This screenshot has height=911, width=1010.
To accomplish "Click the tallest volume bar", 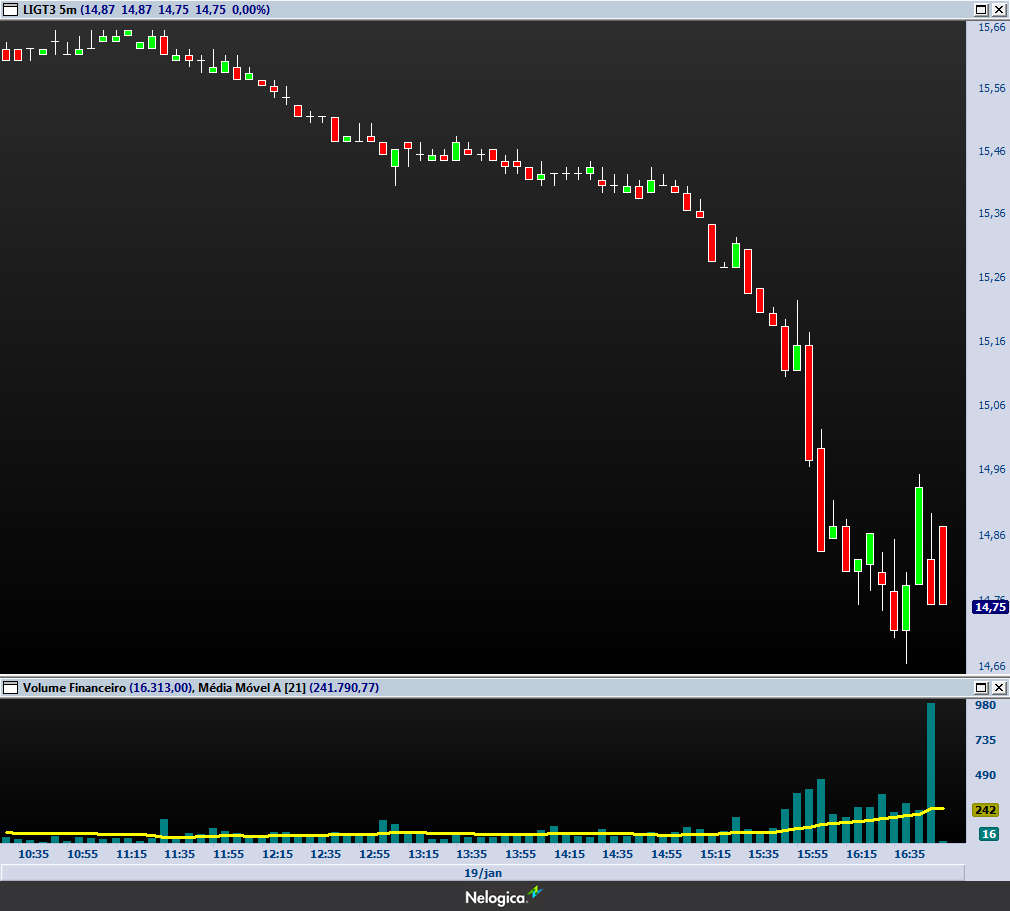I will point(931,770).
